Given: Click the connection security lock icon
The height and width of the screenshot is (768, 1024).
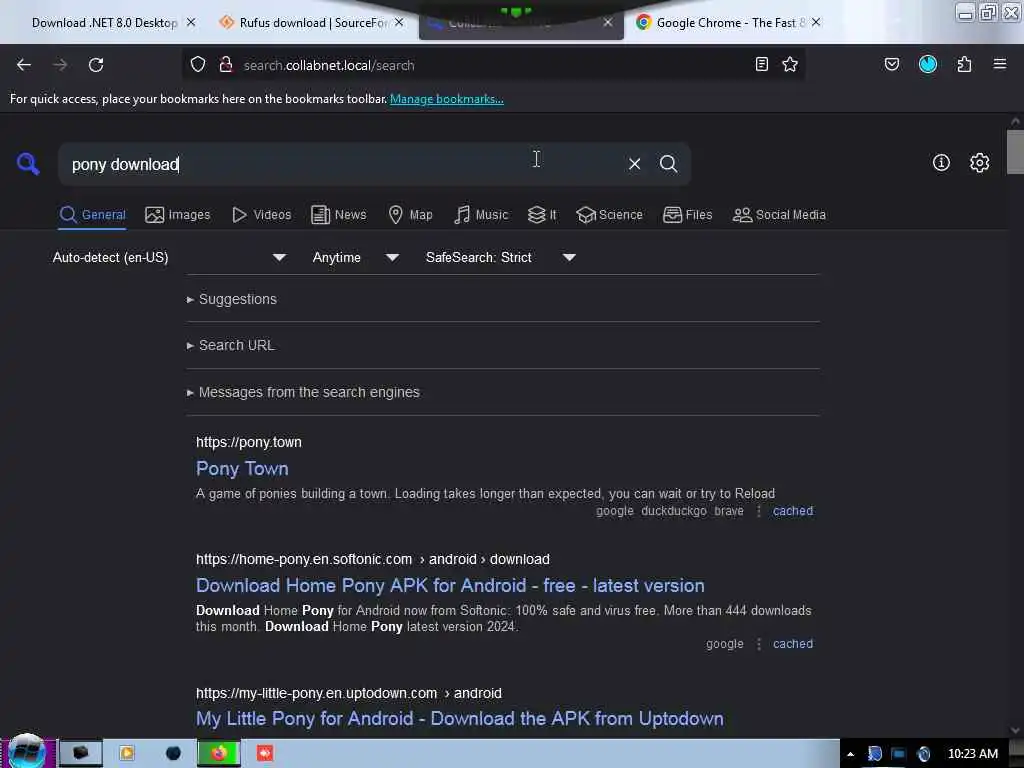Looking at the screenshot, I should point(226,65).
